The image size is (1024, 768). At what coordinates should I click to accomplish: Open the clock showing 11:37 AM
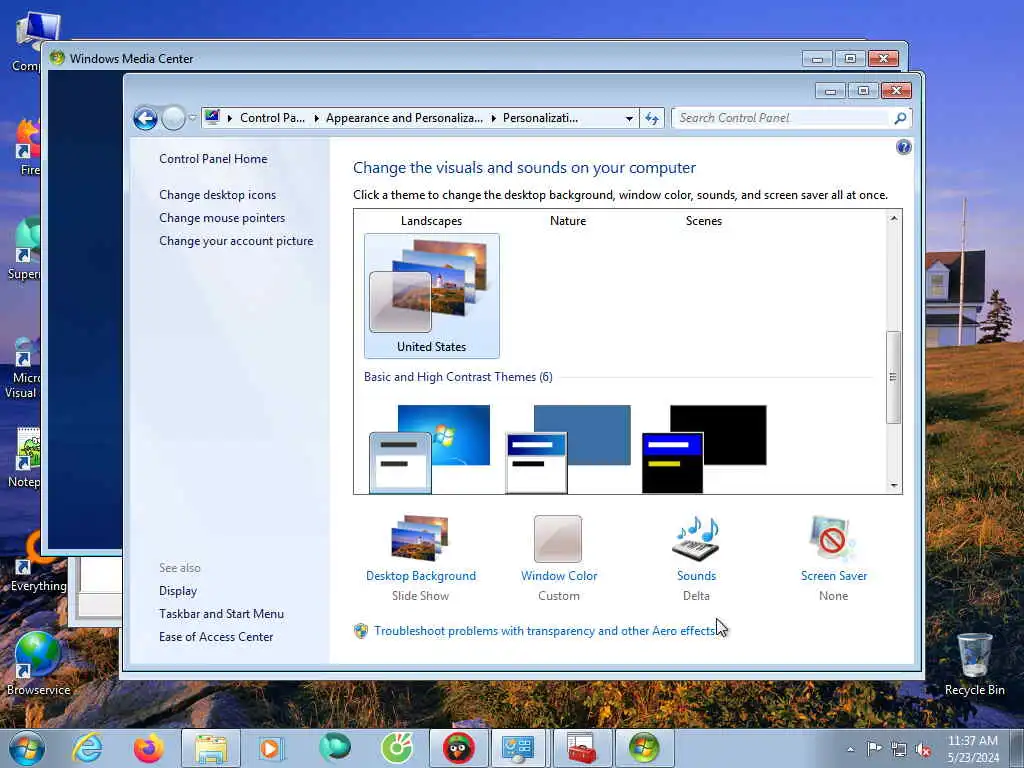click(972, 749)
